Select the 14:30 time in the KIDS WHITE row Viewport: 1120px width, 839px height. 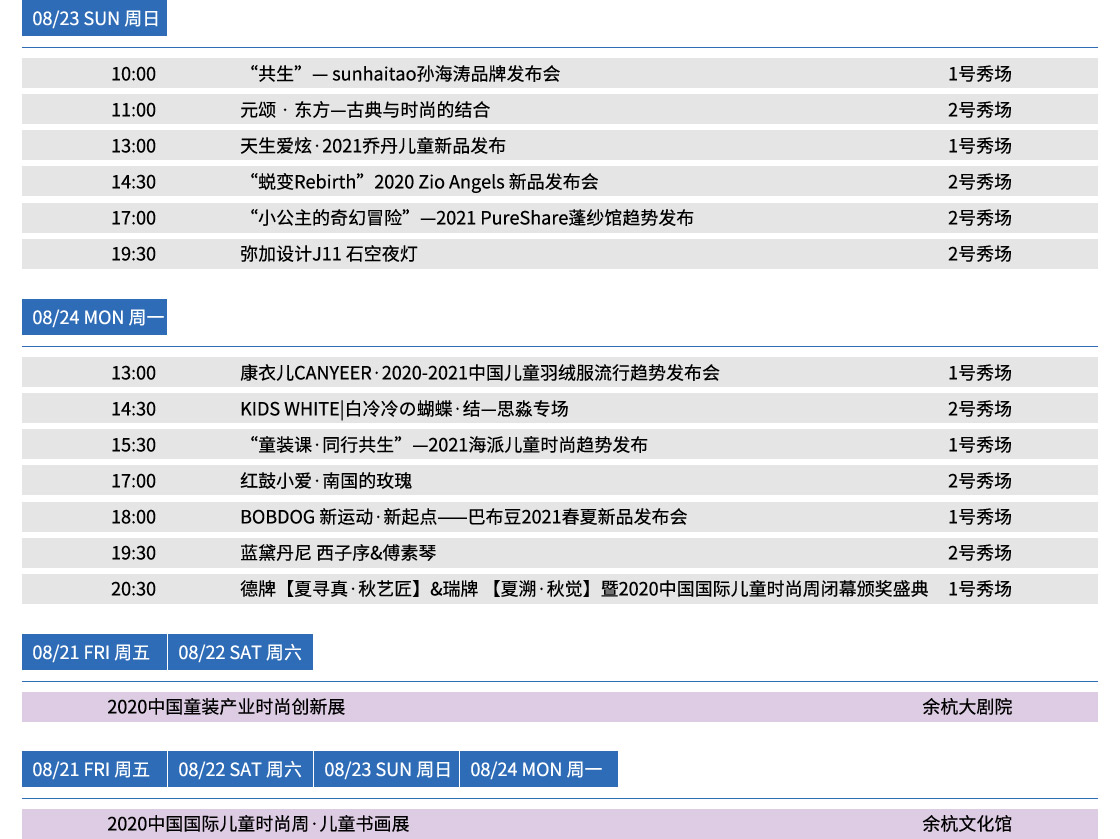click(134, 409)
